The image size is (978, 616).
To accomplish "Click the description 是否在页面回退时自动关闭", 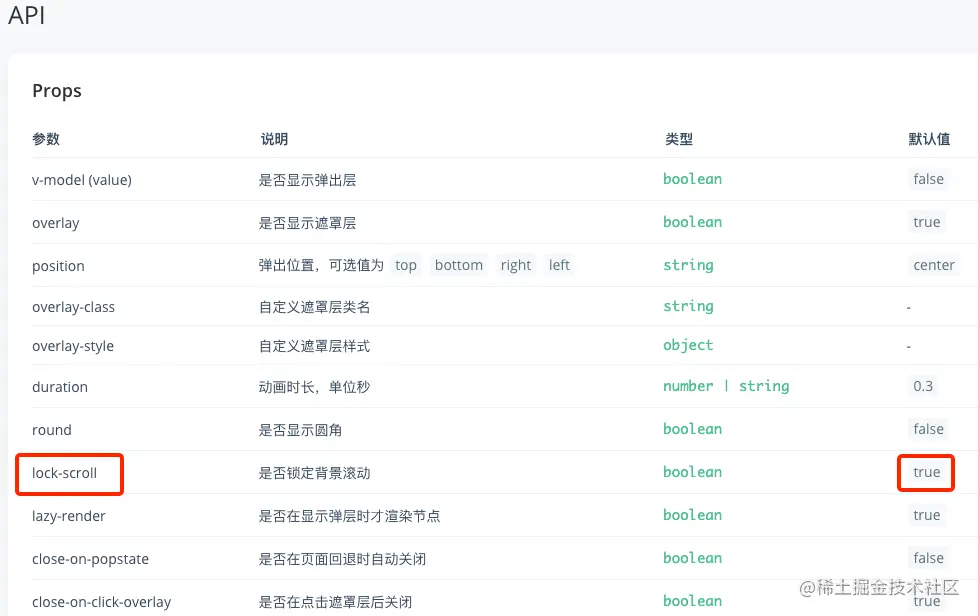I will click(342, 559).
